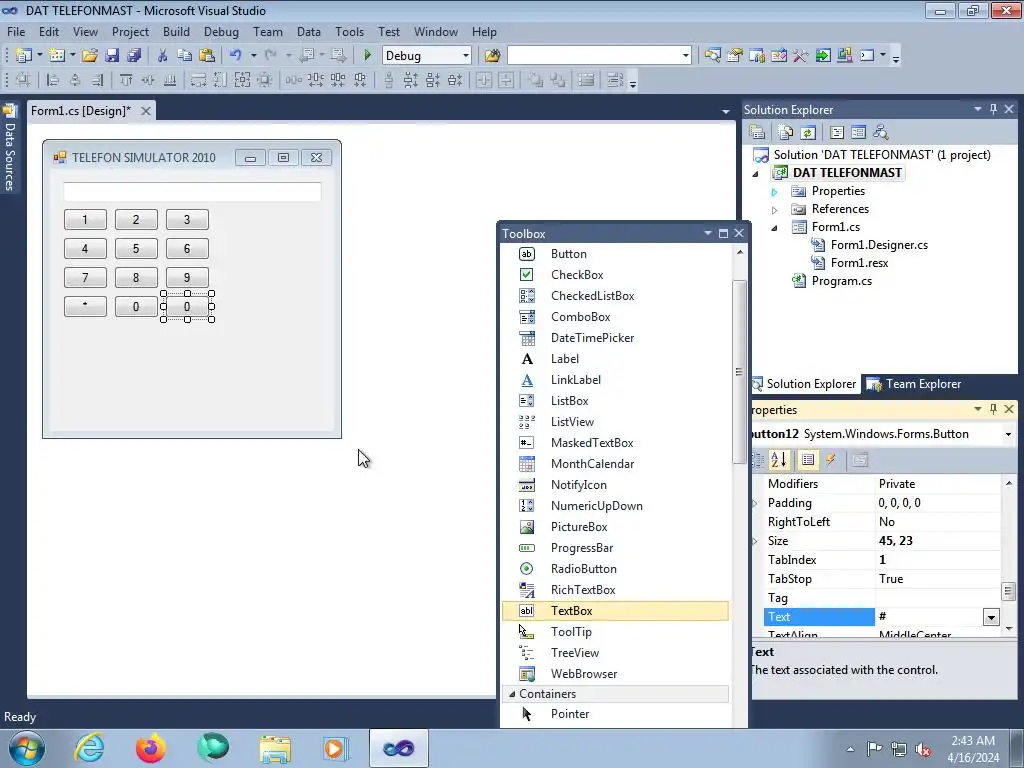Click the Align Tops layout toolbar icon
1024x768 pixels.
click(126, 80)
